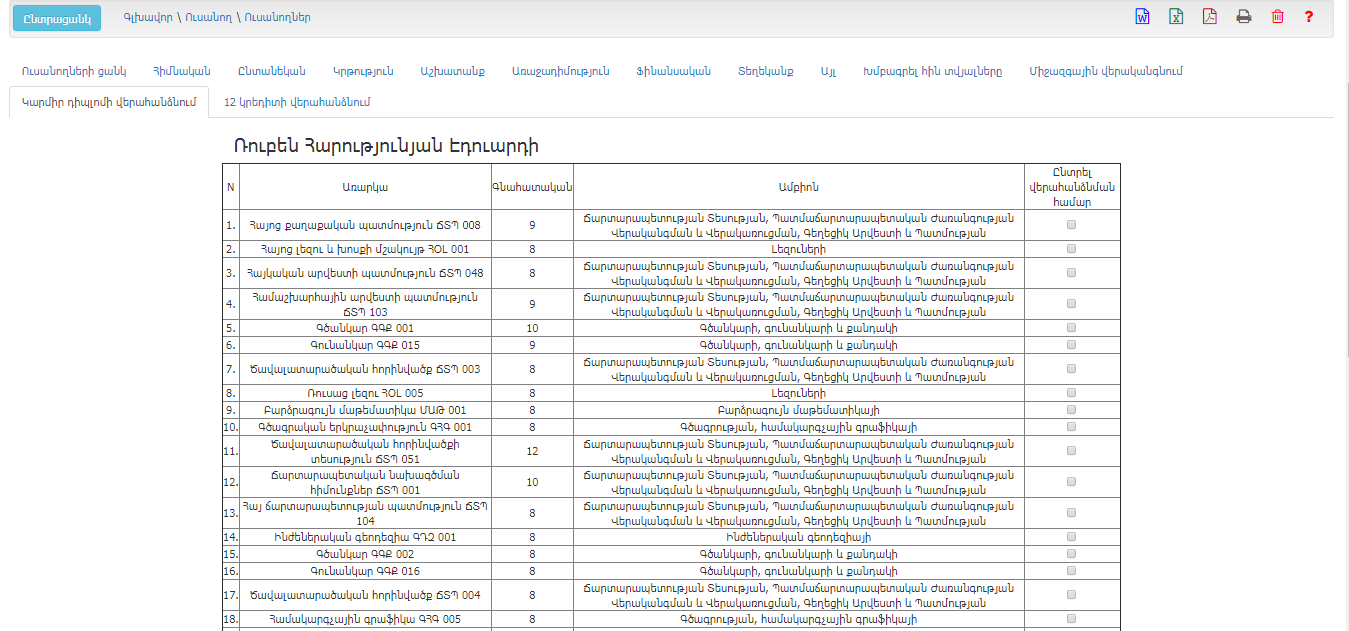Toggle checkbox for row 8 Ռուսաց լեզու

tap(1072, 393)
